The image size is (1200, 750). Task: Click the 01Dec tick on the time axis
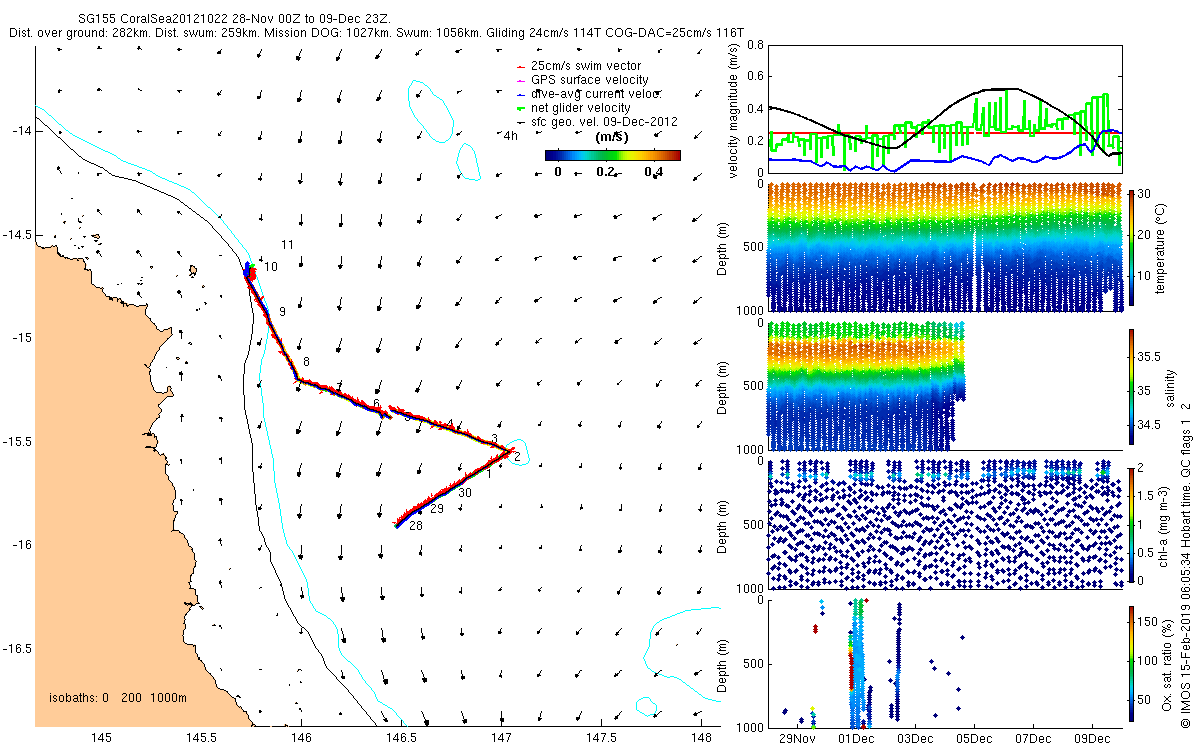856,738
